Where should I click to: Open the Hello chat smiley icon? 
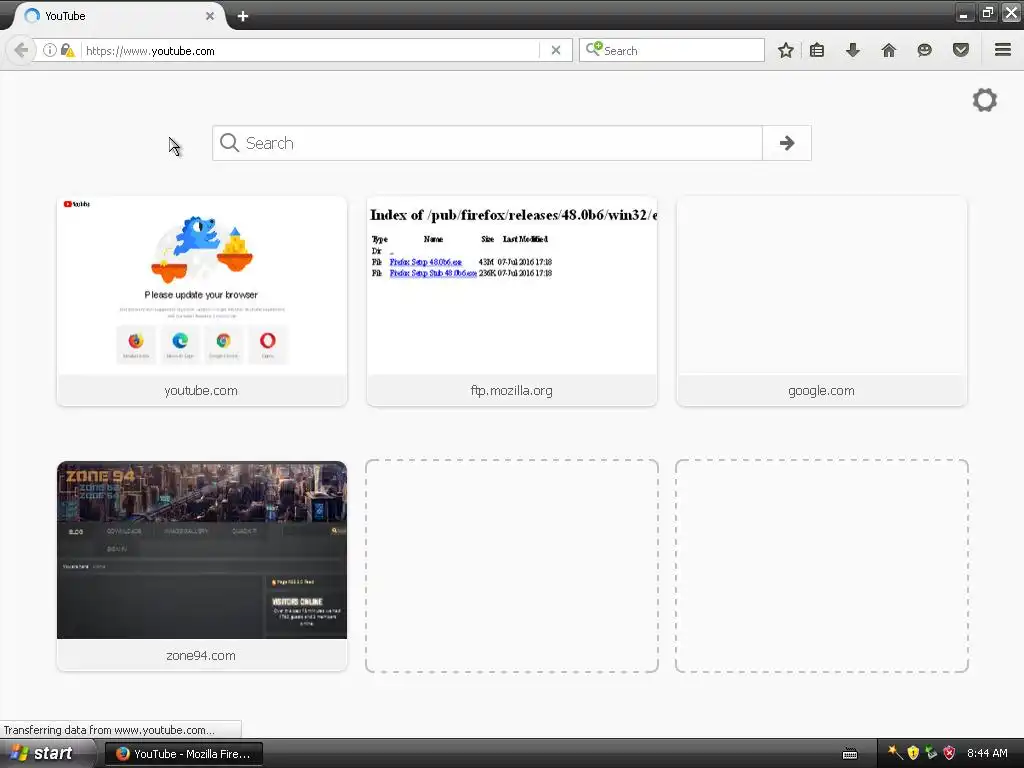(925, 50)
